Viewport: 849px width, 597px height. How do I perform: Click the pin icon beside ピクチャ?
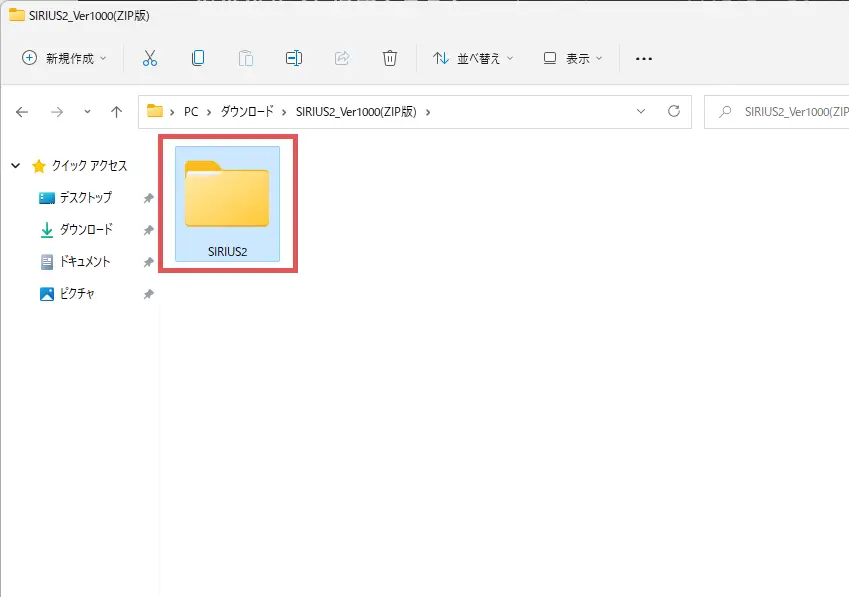click(x=148, y=294)
